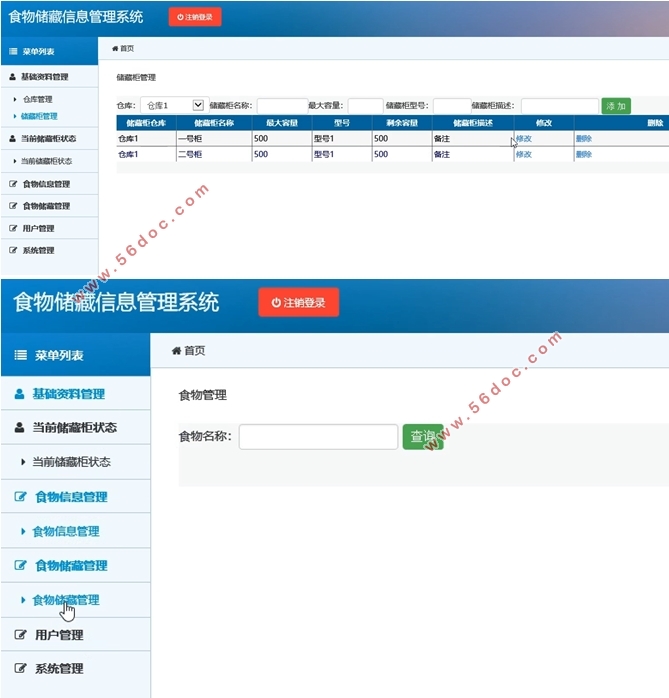
Task: Click 删除 link for the 二号柜 row
Action: 584,155
